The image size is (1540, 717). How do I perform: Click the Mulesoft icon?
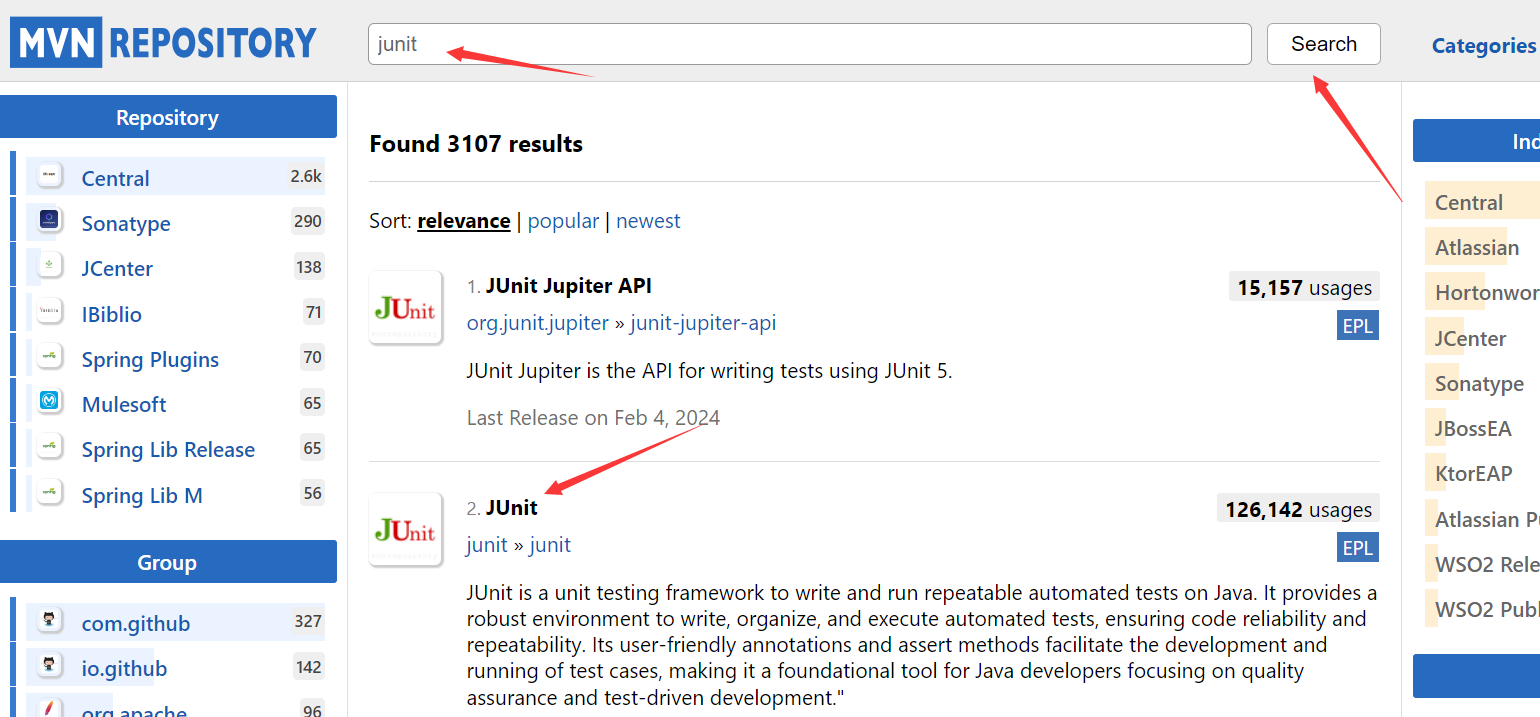point(49,402)
